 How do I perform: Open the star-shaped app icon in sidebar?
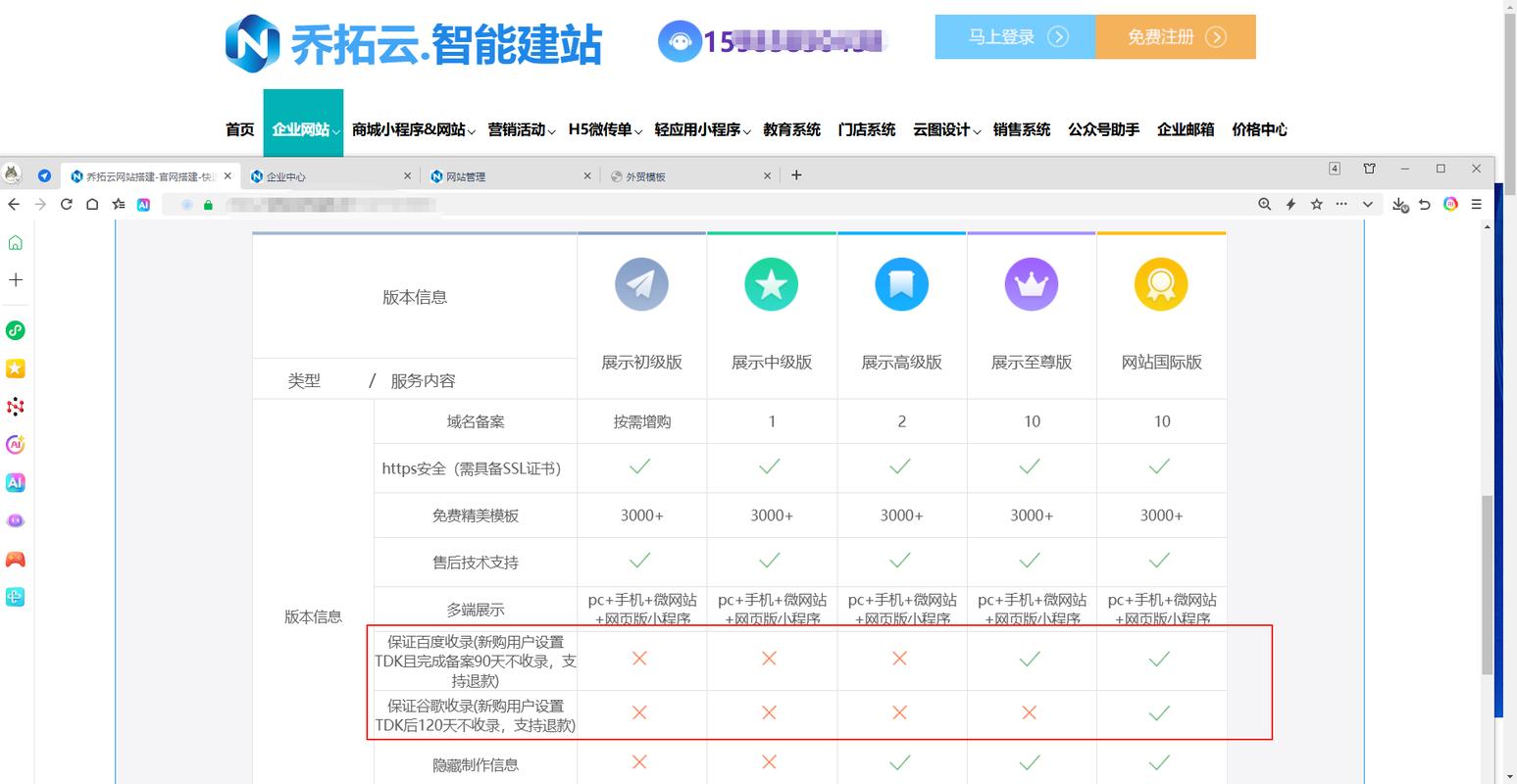pyautogui.click(x=15, y=368)
